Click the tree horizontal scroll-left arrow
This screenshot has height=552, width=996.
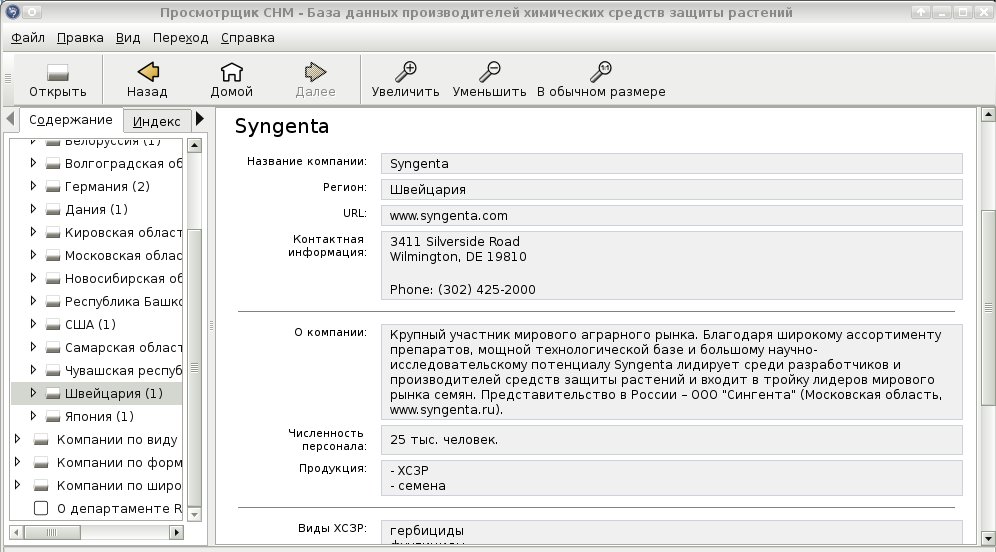tap(17, 532)
